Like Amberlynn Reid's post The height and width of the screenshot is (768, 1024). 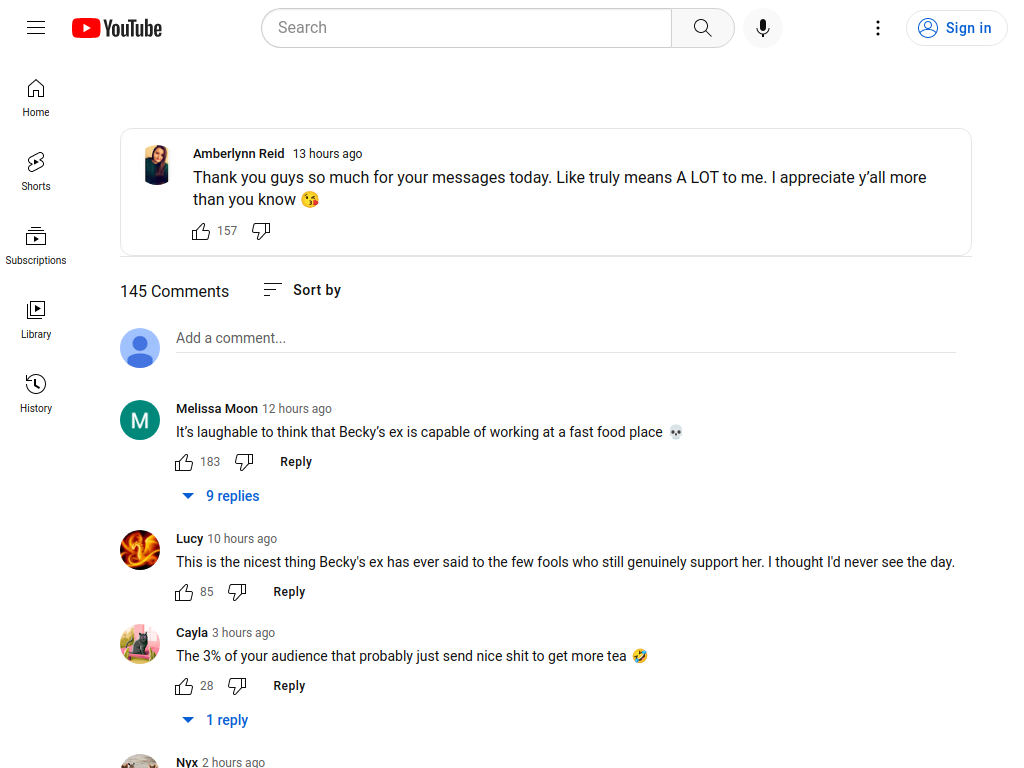click(200, 231)
